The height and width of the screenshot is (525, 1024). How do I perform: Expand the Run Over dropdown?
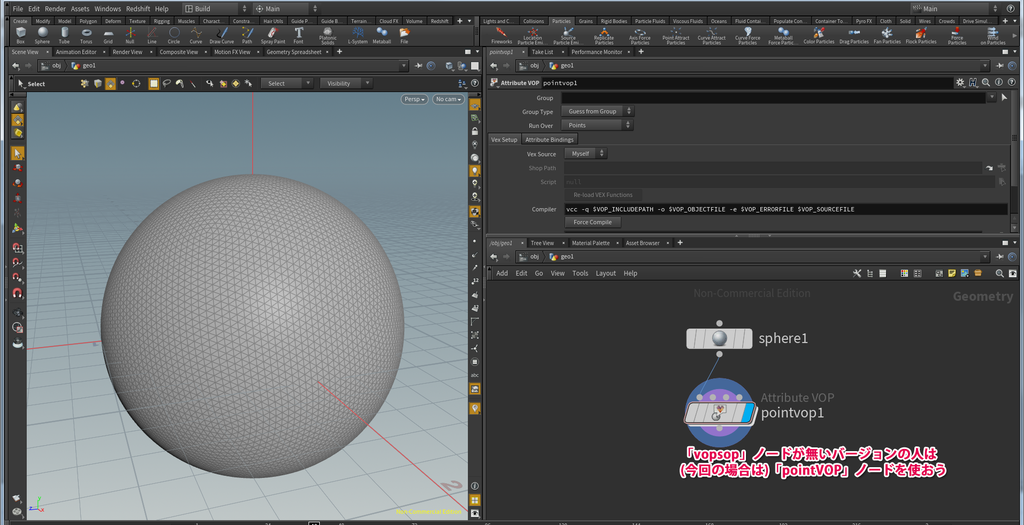597,125
